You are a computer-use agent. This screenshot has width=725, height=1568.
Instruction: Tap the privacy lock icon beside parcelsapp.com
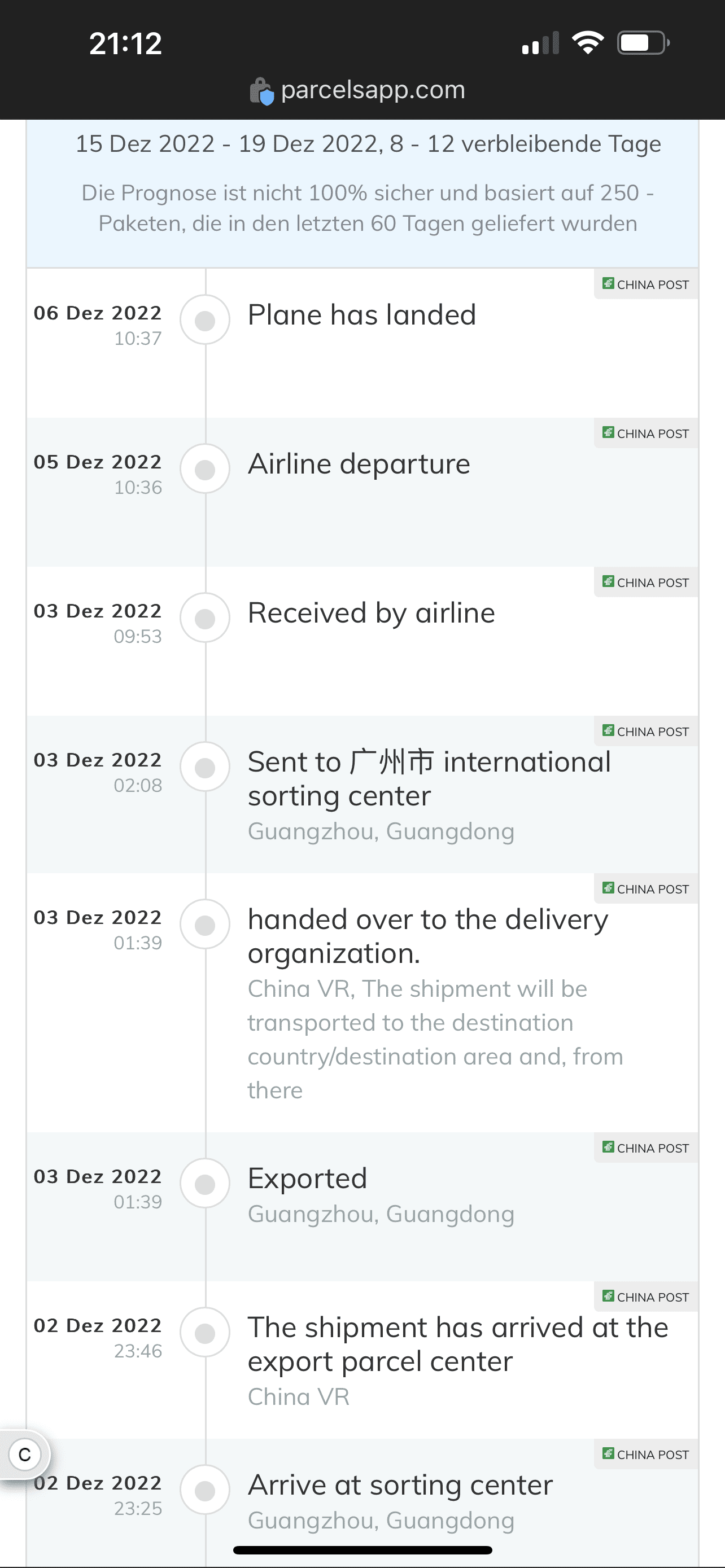click(262, 91)
